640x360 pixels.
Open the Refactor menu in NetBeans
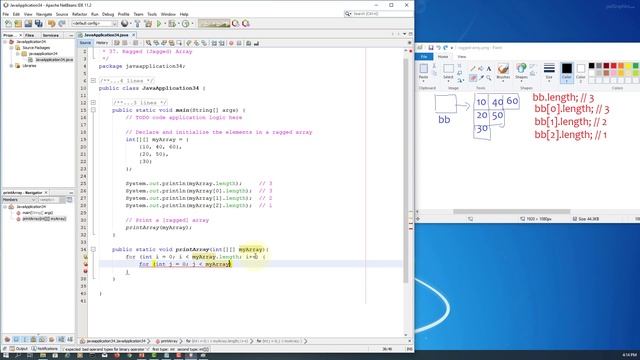coord(80,14)
